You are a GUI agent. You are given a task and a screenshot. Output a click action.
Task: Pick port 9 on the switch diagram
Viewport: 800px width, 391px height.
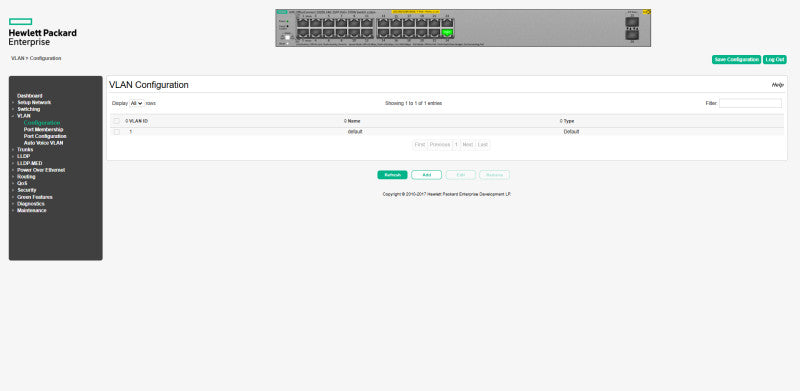coord(354,23)
